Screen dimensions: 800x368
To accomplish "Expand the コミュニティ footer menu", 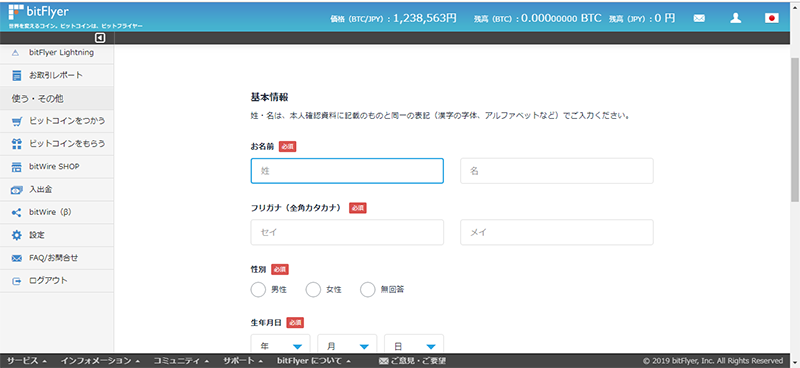I will (x=182, y=361).
